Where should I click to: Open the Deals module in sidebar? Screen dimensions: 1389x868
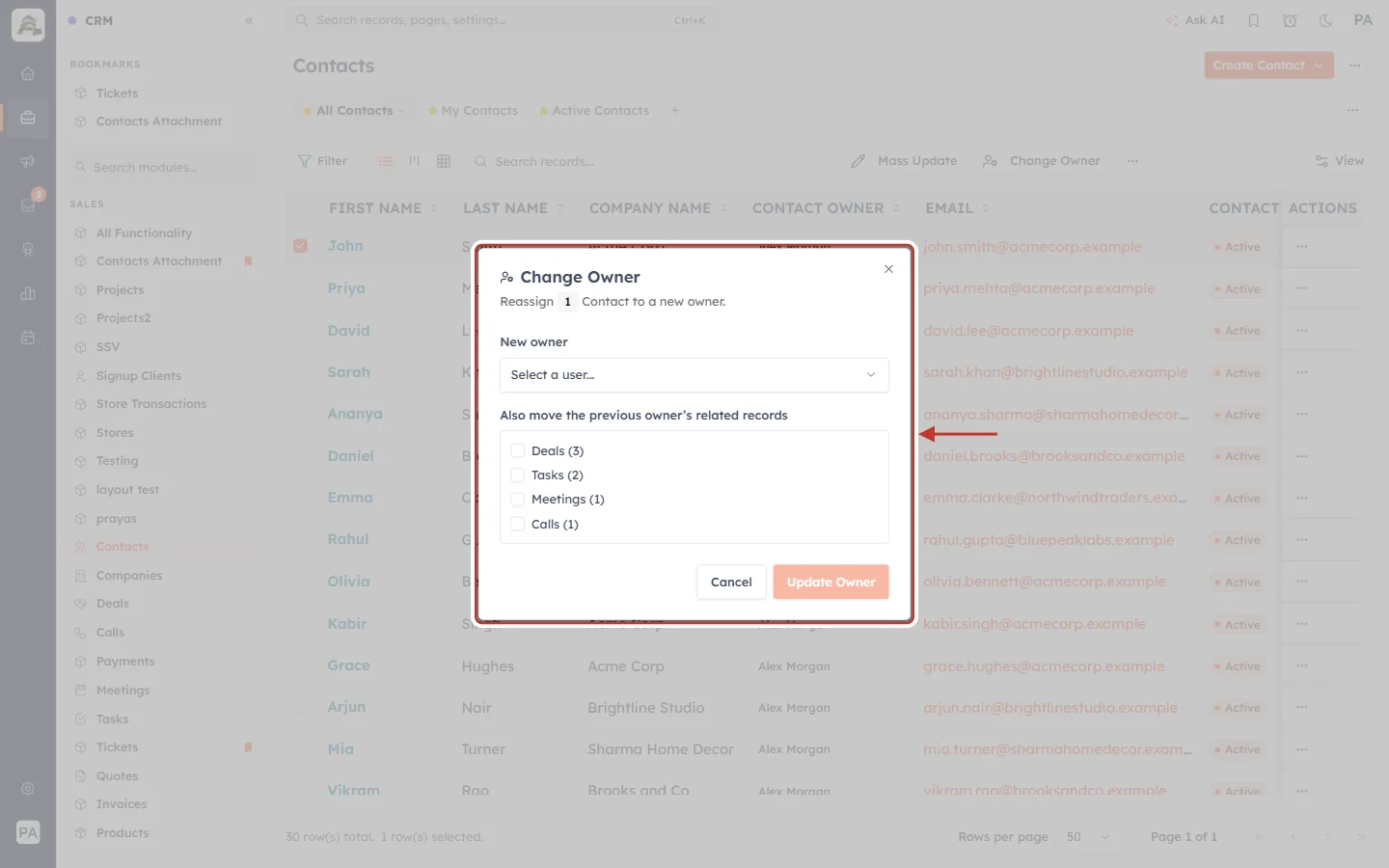pyautogui.click(x=113, y=604)
